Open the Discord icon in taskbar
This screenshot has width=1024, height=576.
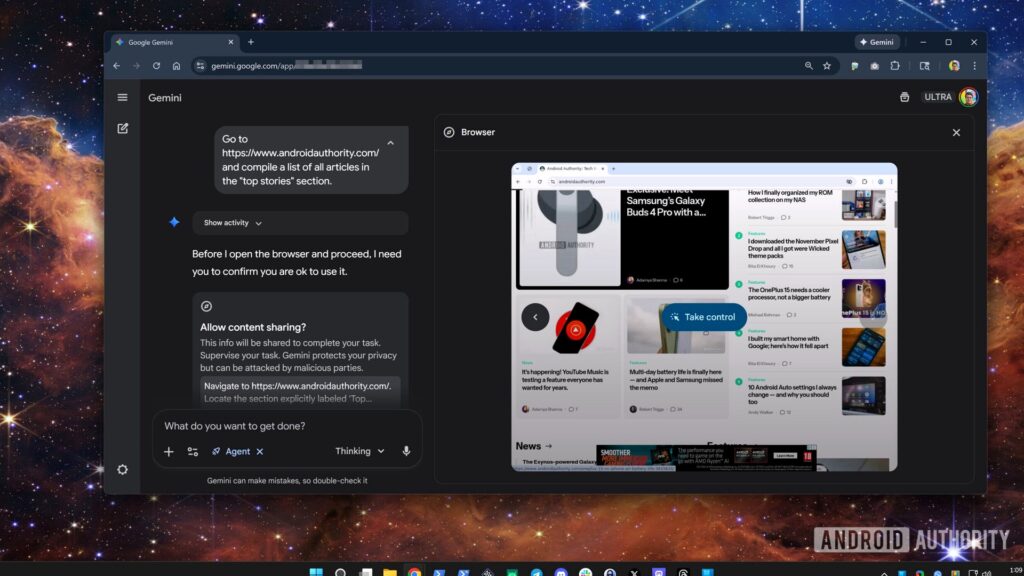[x=561, y=572]
